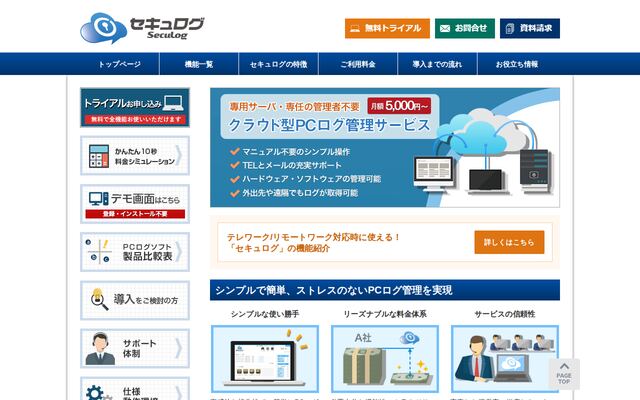Click the chevron on 料金シミュレーション banner
Image resolution: width=640 pixels, height=400 pixels.
pos(178,156)
